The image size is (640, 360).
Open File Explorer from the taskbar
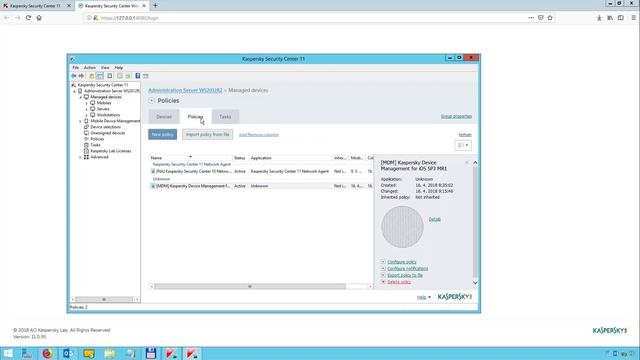(109, 353)
